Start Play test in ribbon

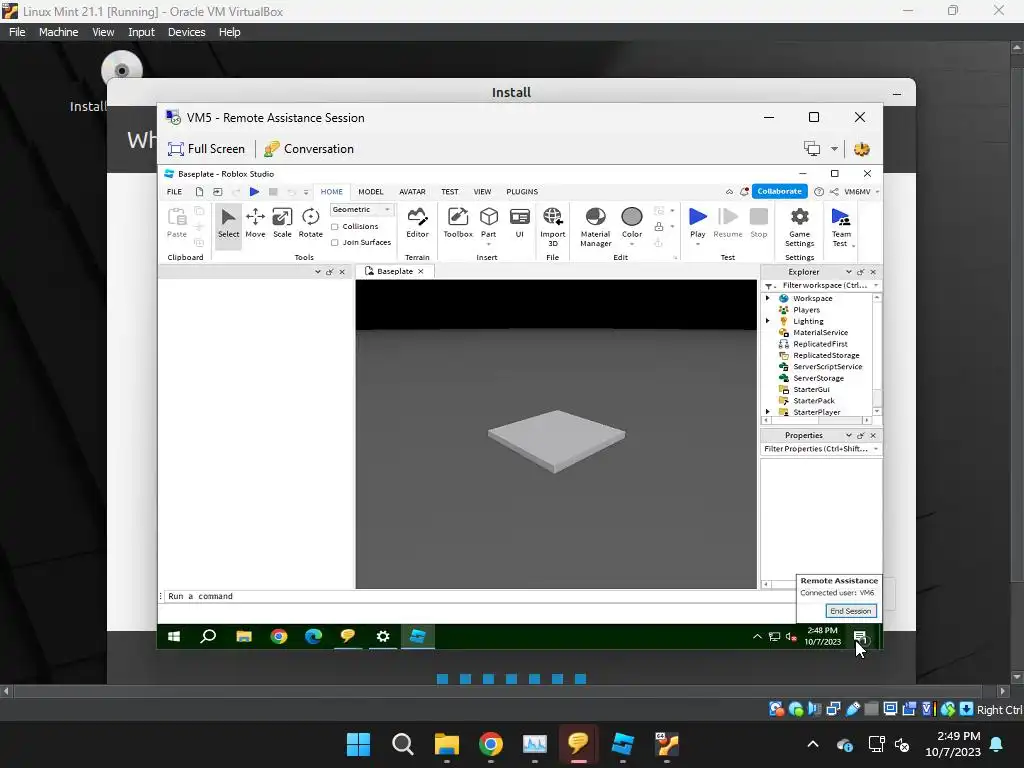[x=697, y=222]
